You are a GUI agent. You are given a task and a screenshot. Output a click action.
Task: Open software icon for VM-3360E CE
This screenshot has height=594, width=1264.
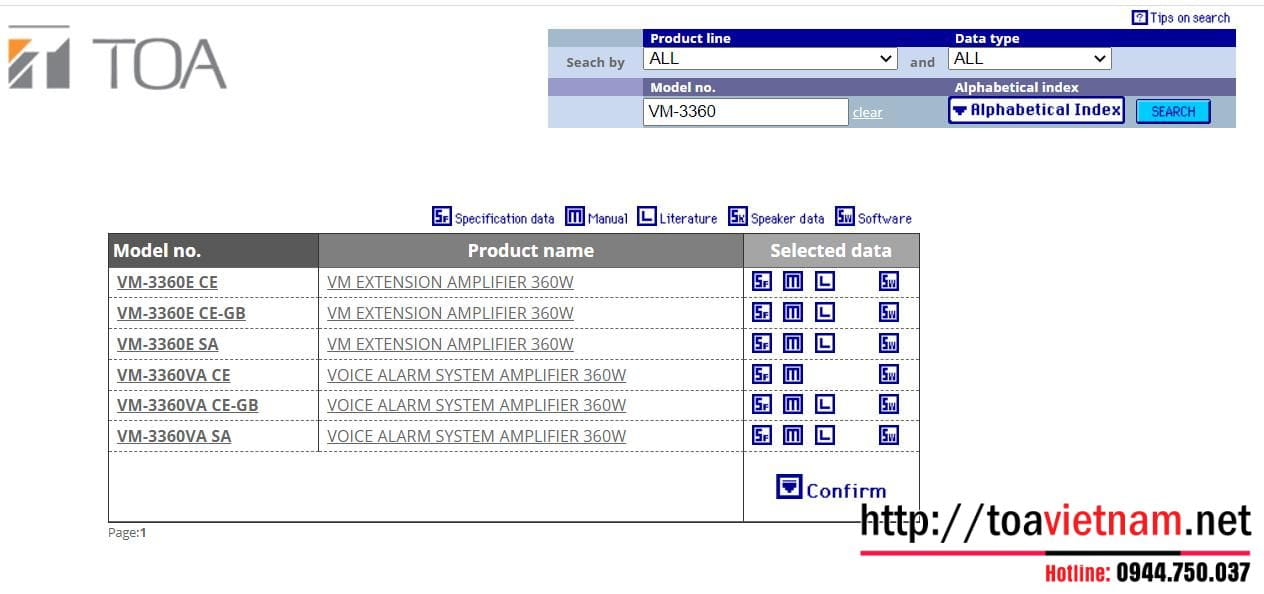(x=889, y=282)
